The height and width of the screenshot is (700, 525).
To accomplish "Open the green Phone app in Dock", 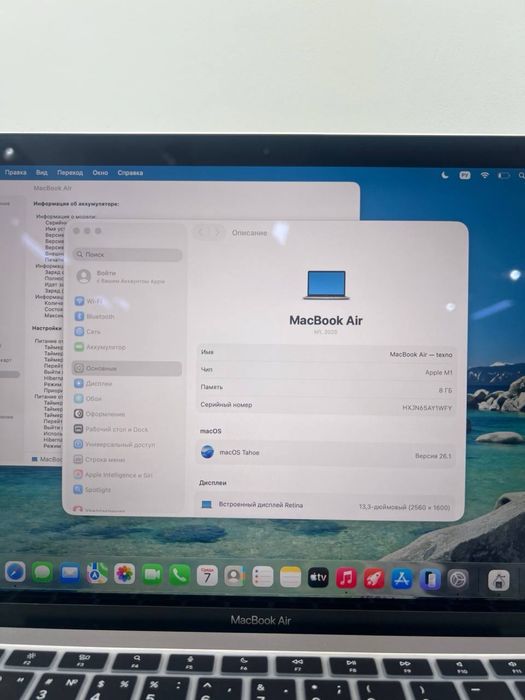I will [179, 575].
